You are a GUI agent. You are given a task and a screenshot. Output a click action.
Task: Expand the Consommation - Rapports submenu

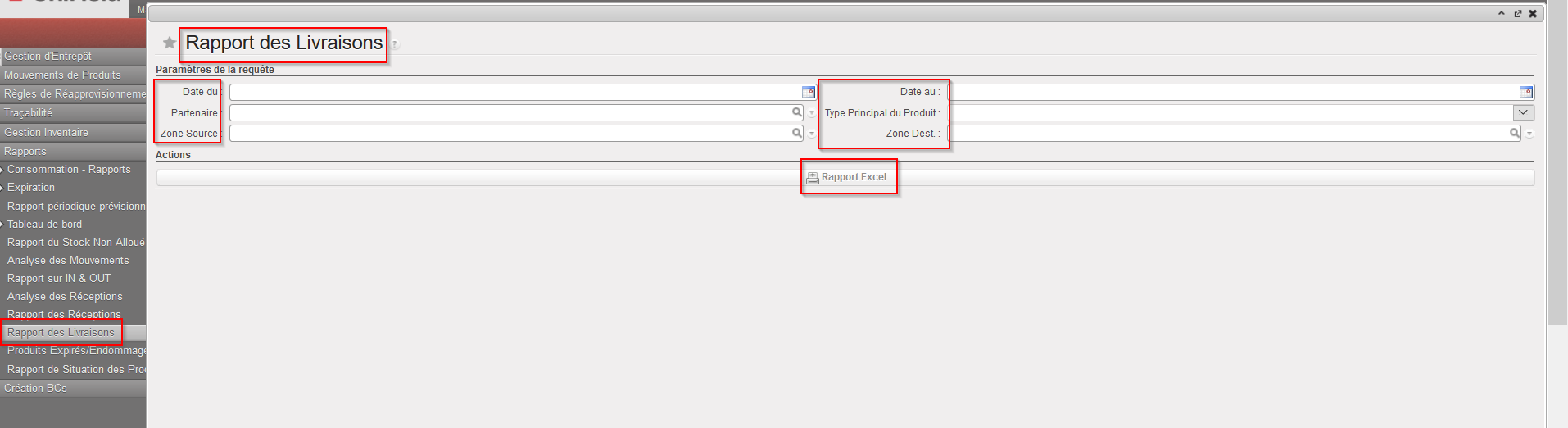(x=2, y=170)
